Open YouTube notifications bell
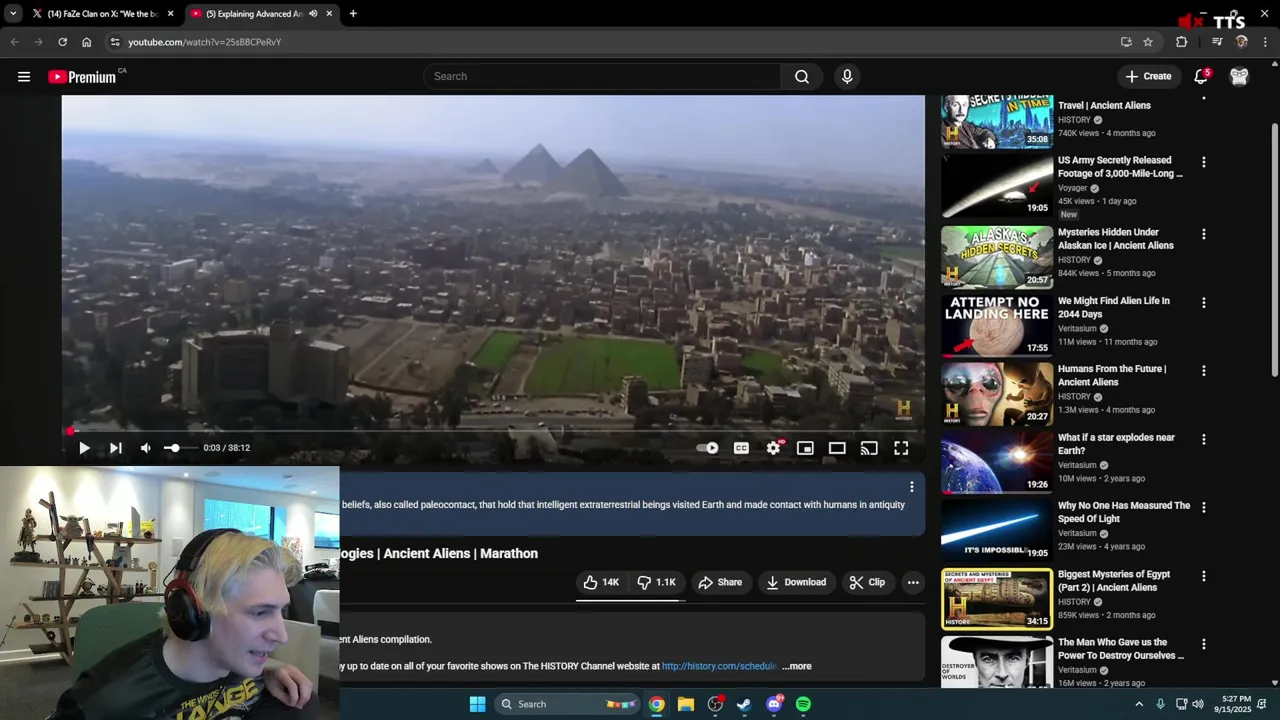This screenshot has width=1280, height=720. point(1201,76)
